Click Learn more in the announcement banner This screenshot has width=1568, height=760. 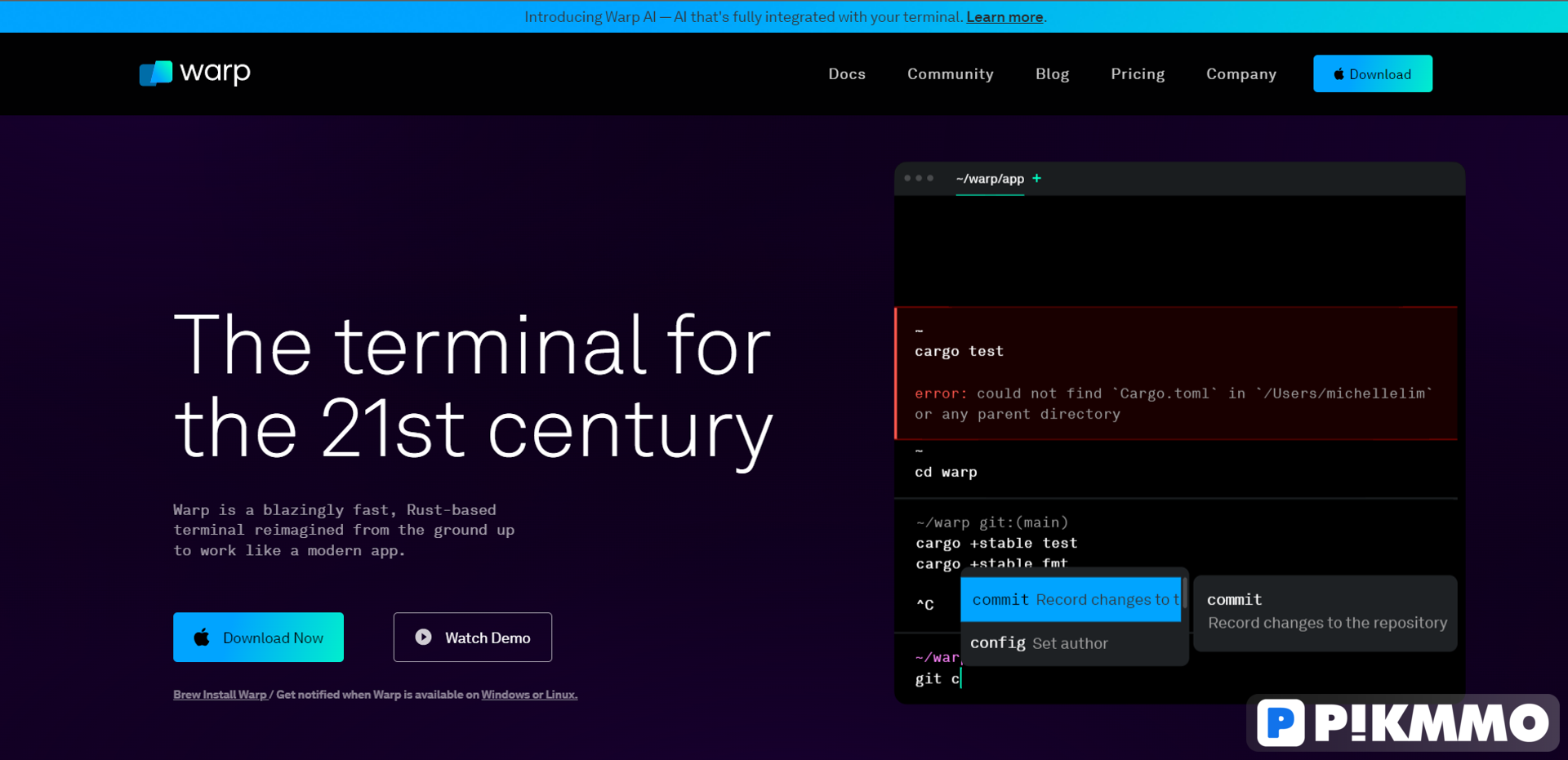1004,17
